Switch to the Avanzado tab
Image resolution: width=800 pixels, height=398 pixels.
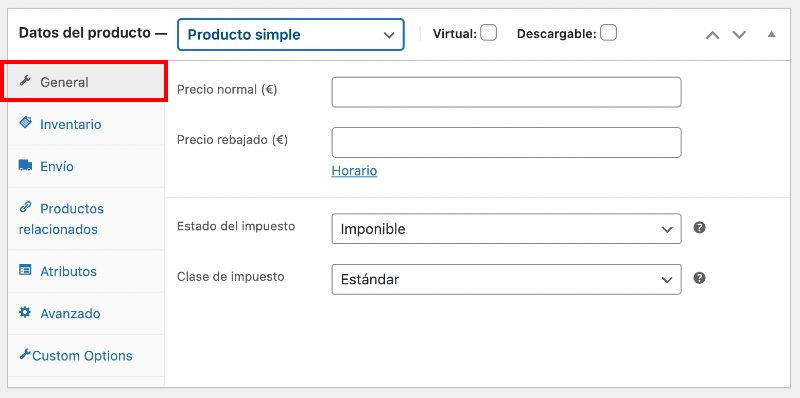(x=86, y=313)
